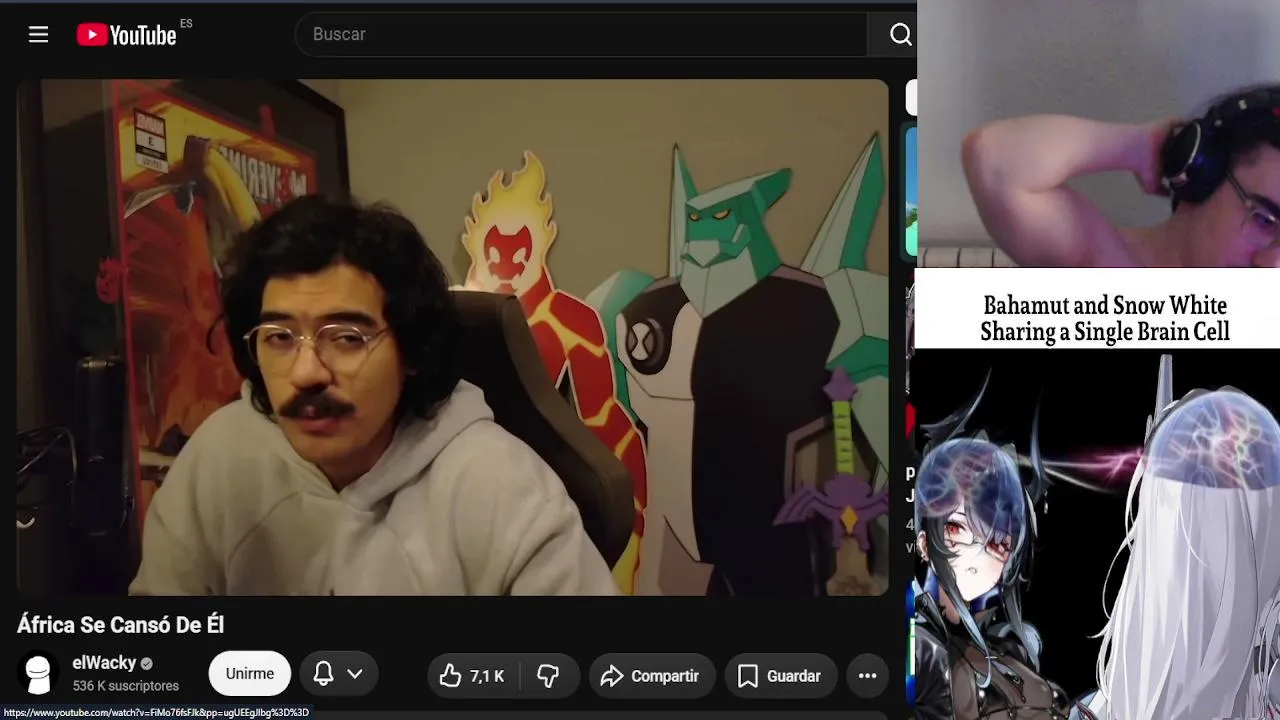Screen dimensions: 1280x720
Task: Click the Guardar save button
Action: coord(781,676)
